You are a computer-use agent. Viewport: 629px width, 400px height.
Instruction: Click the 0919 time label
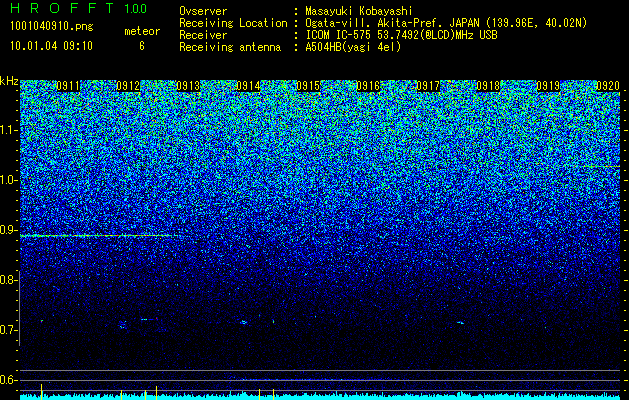(548, 86)
